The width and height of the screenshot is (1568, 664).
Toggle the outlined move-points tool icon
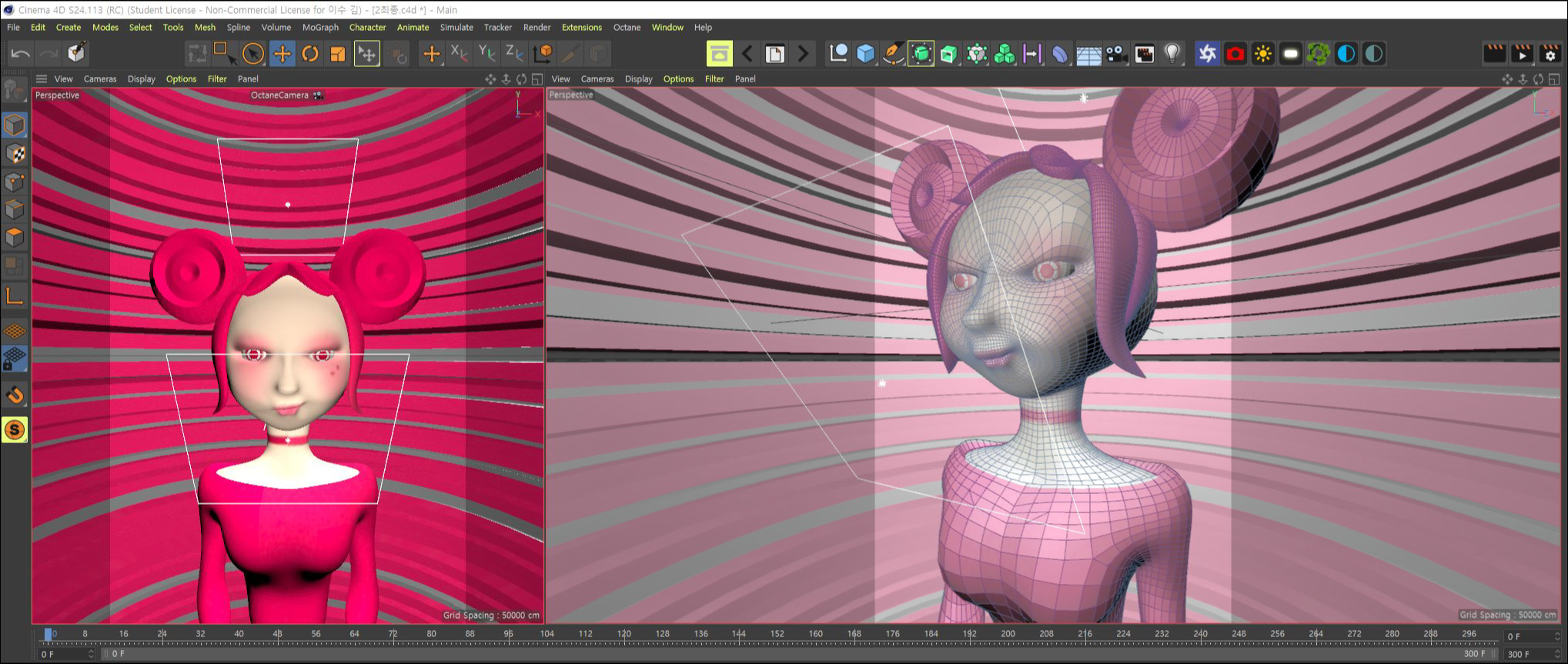[367, 53]
